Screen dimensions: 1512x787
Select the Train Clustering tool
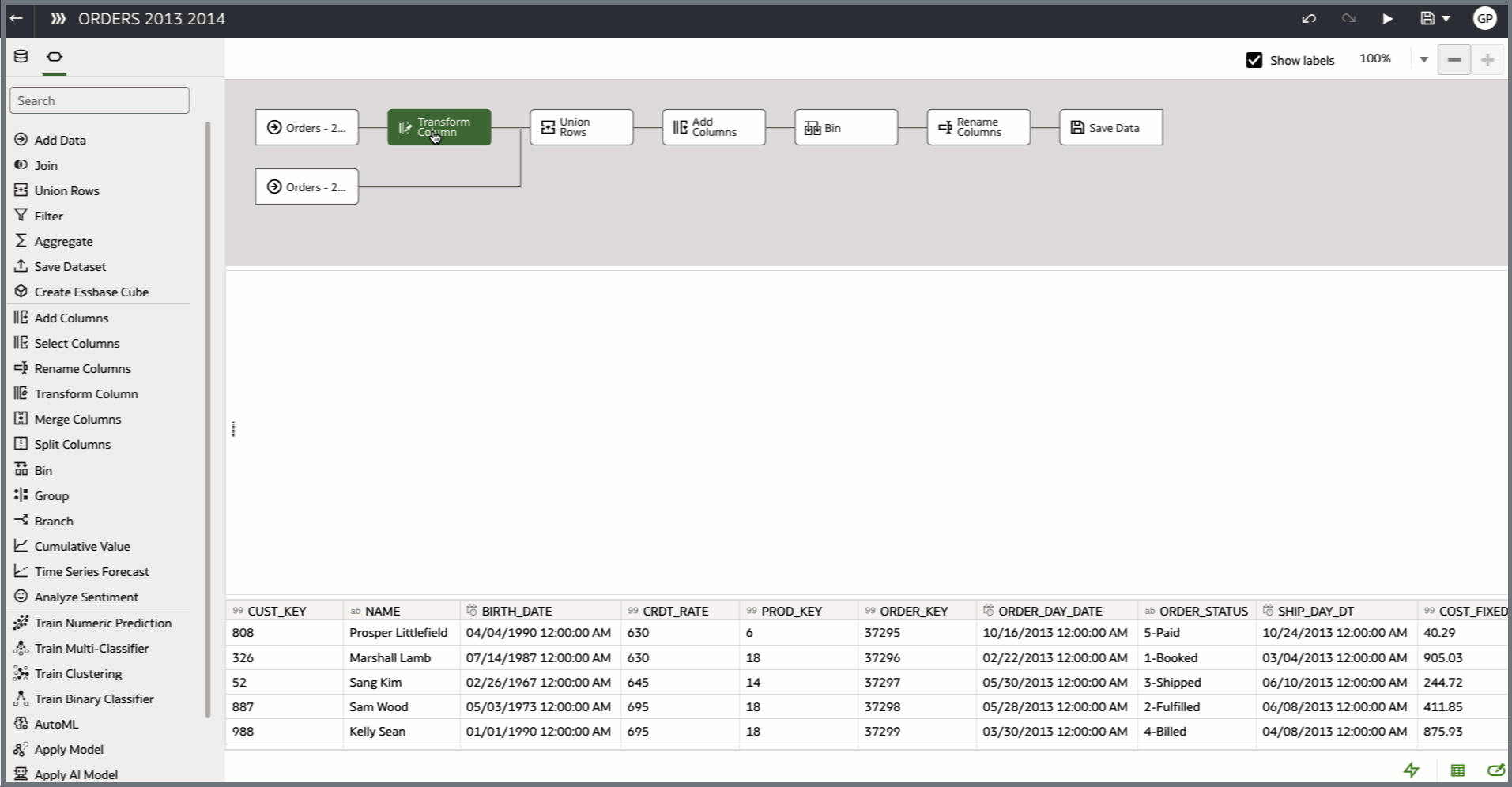coord(79,673)
